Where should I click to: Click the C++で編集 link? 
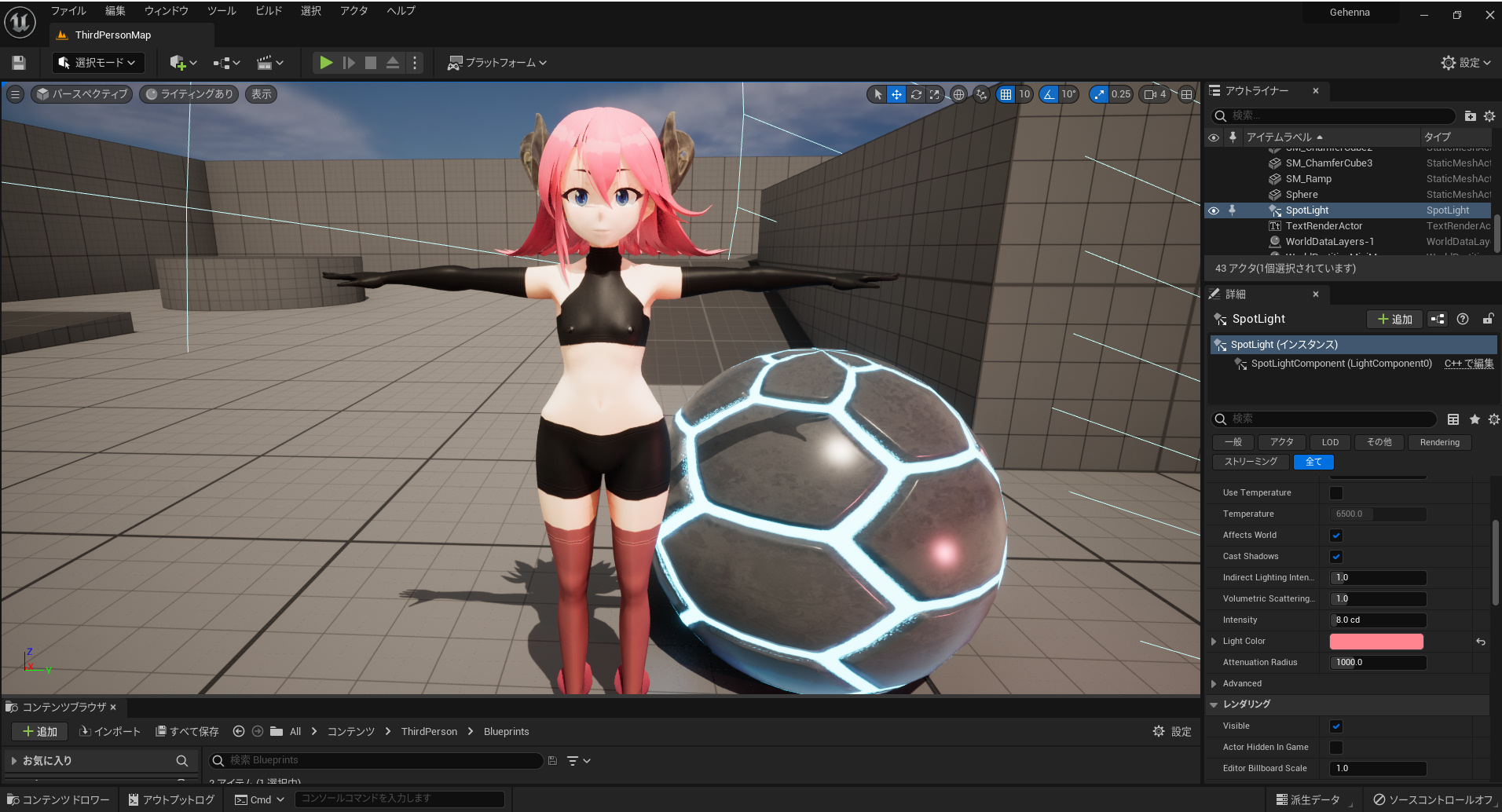coord(1469,364)
